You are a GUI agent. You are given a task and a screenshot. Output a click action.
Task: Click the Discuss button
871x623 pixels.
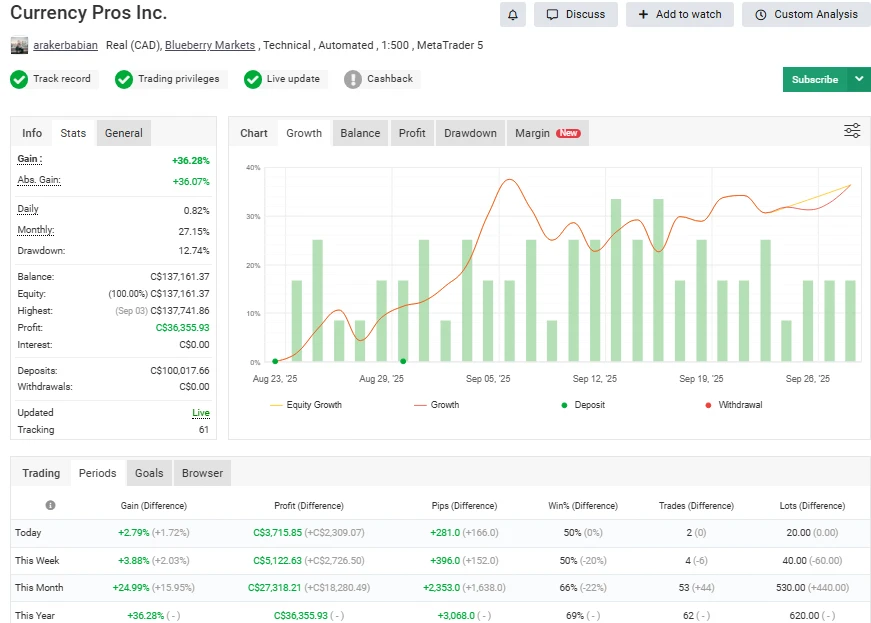[x=576, y=14]
